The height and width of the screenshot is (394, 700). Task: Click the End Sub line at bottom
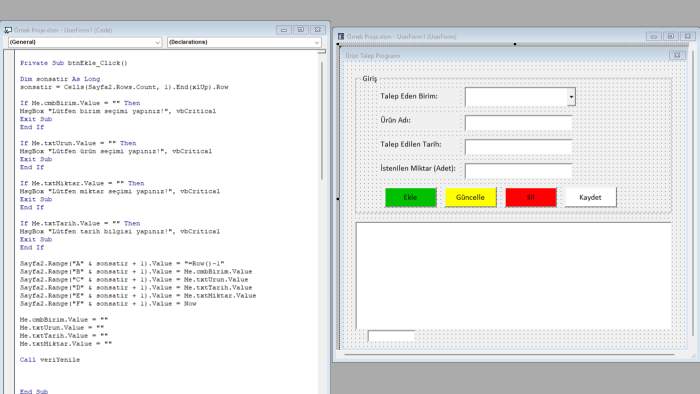[34, 391]
